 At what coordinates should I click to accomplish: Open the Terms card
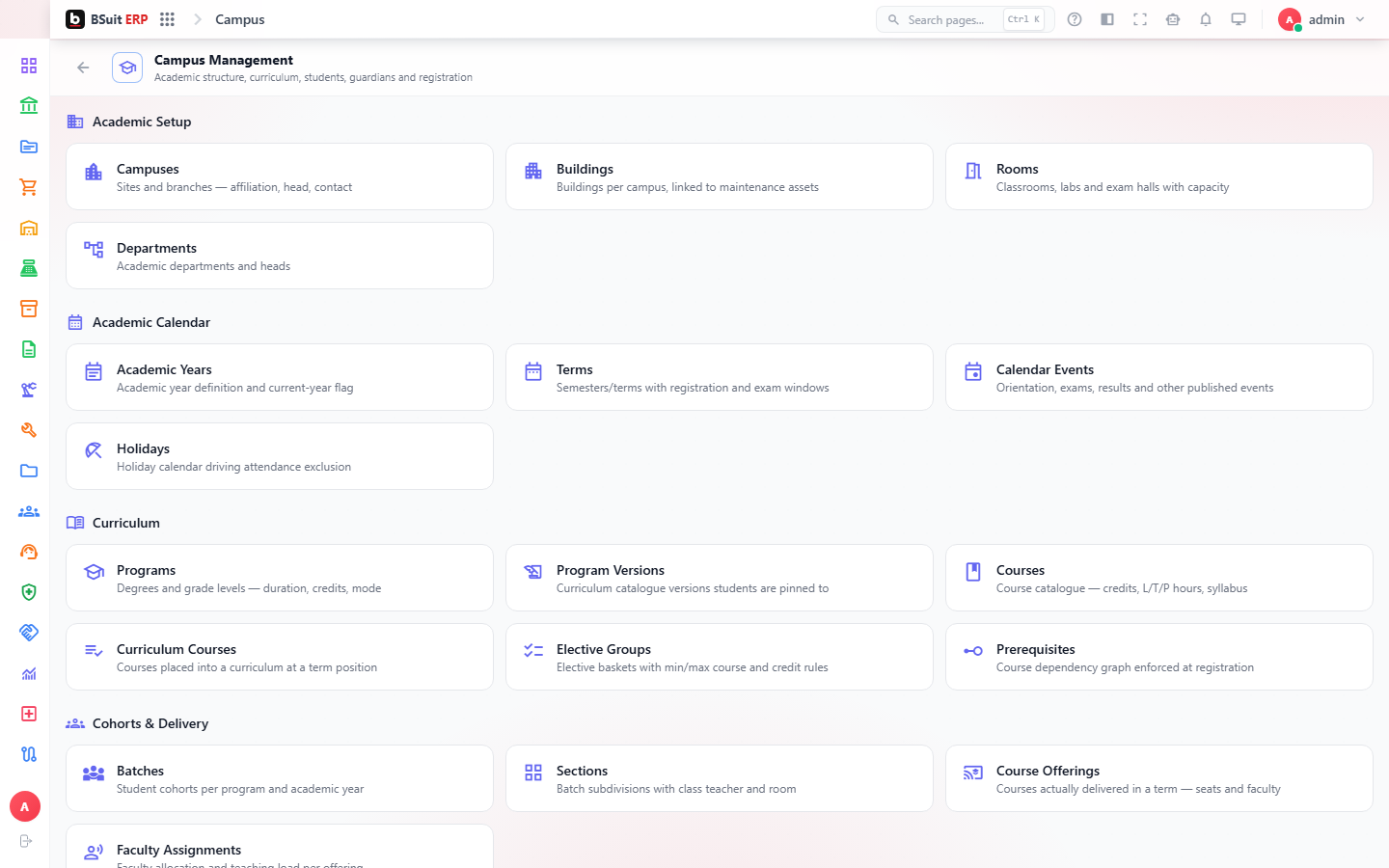coord(720,377)
